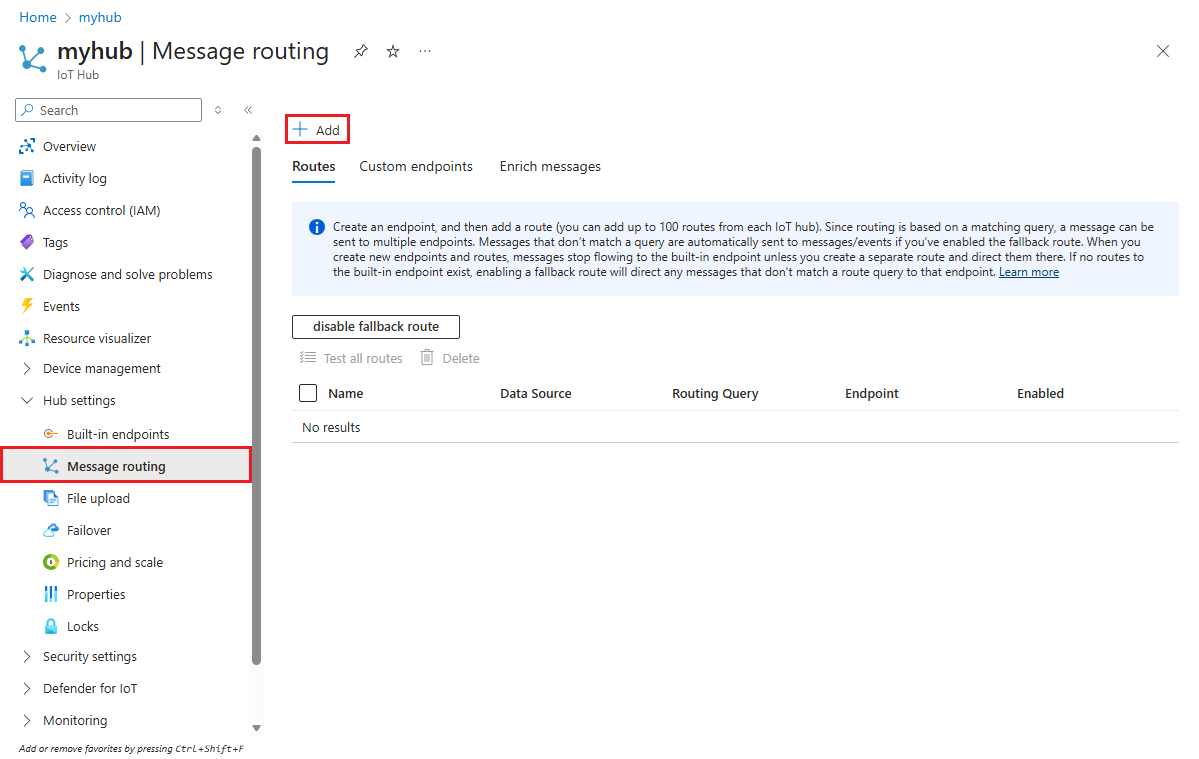Add this page to favorites

click(392, 50)
